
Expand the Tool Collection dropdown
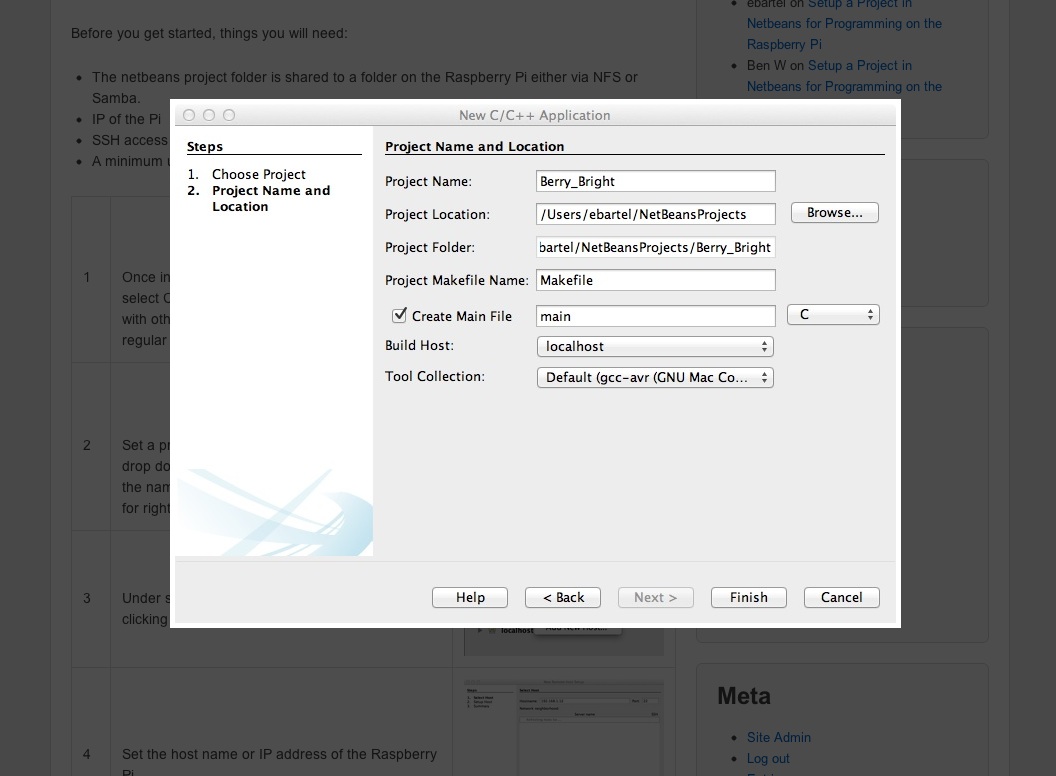pyautogui.click(x=655, y=377)
